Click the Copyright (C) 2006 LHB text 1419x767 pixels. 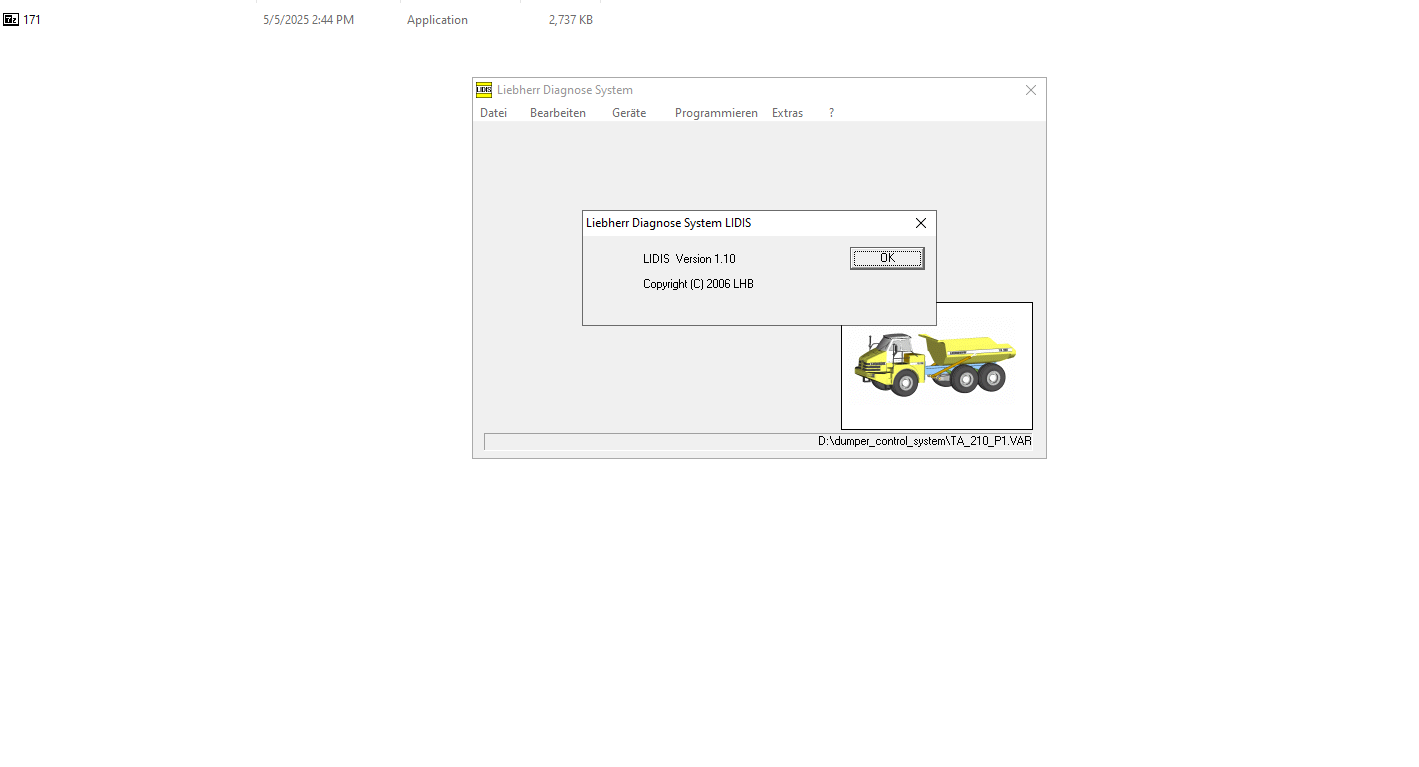[698, 284]
